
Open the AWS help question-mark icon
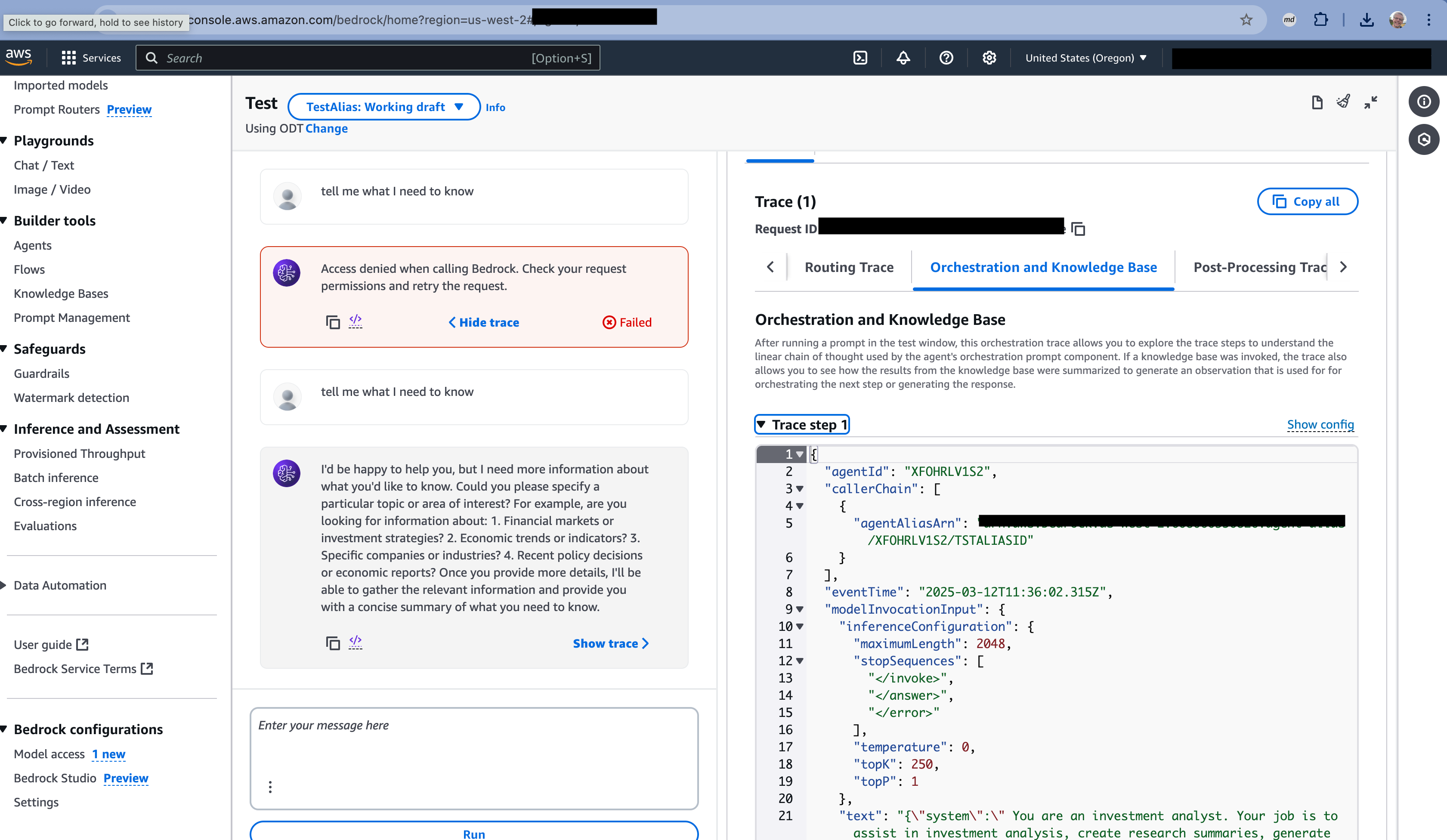point(946,58)
